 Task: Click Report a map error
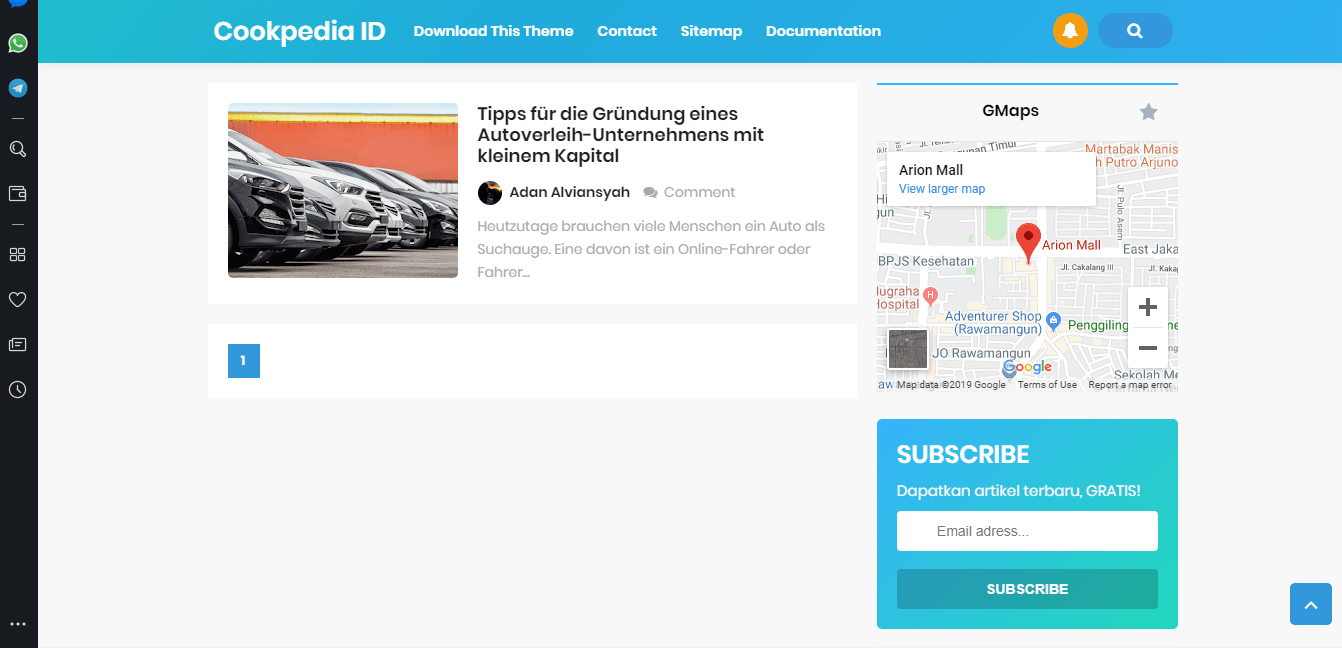1130,385
